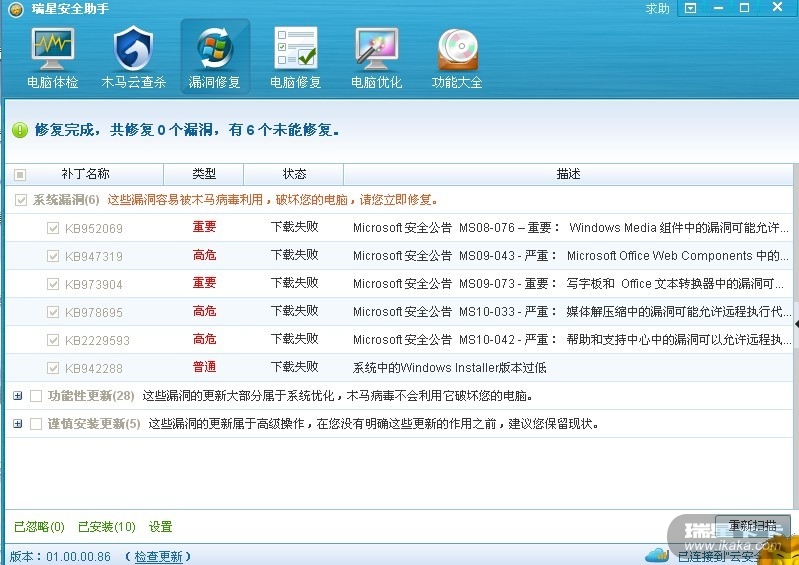Click the 重要 type of KB973904
This screenshot has height=565, width=799.
pos(204,283)
